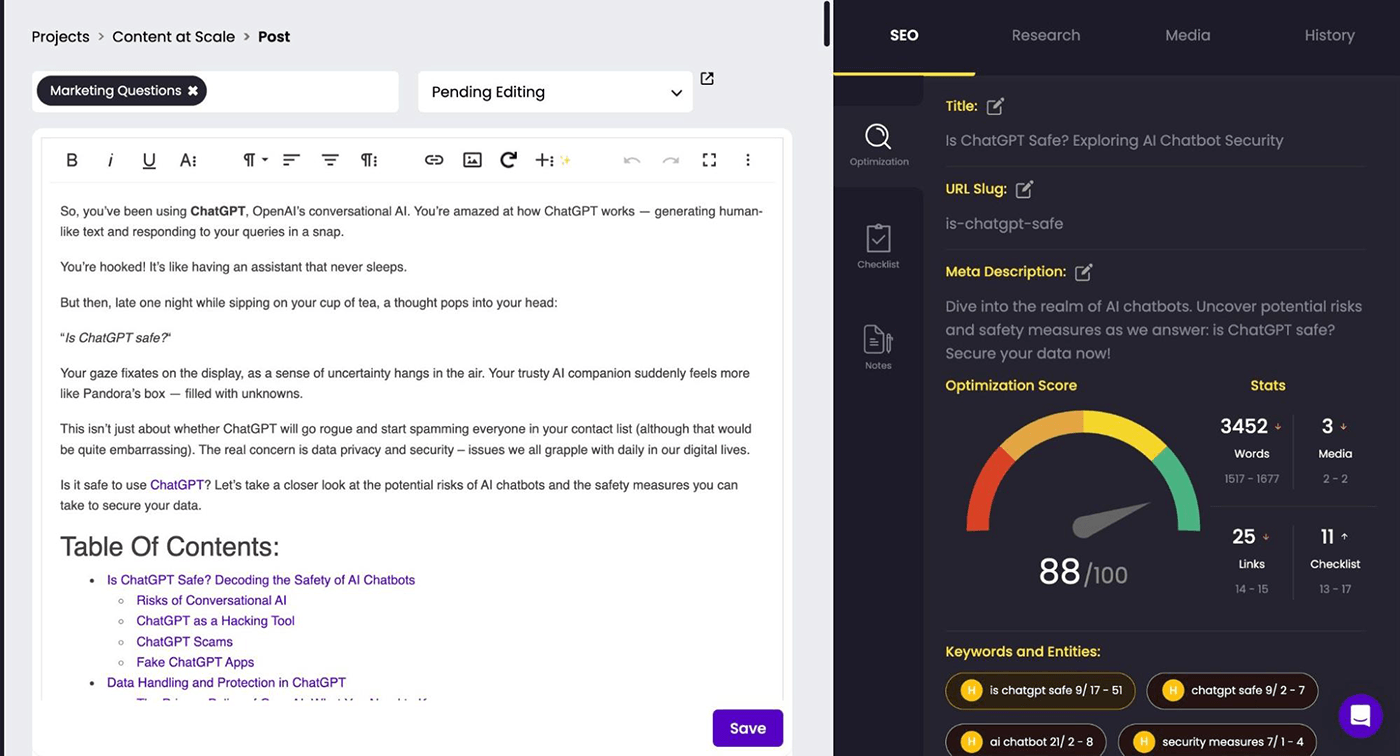This screenshot has height=756, width=1400.
Task: Click the 'is chatgpt safe' keyword chip
Action: pyautogui.click(x=1040, y=690)
